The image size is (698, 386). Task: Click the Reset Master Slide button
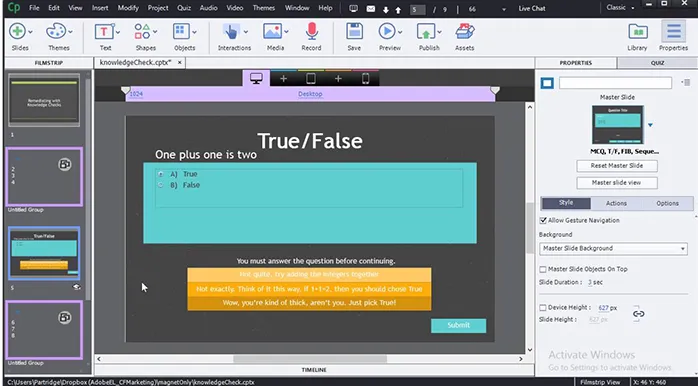pos(617,166)
